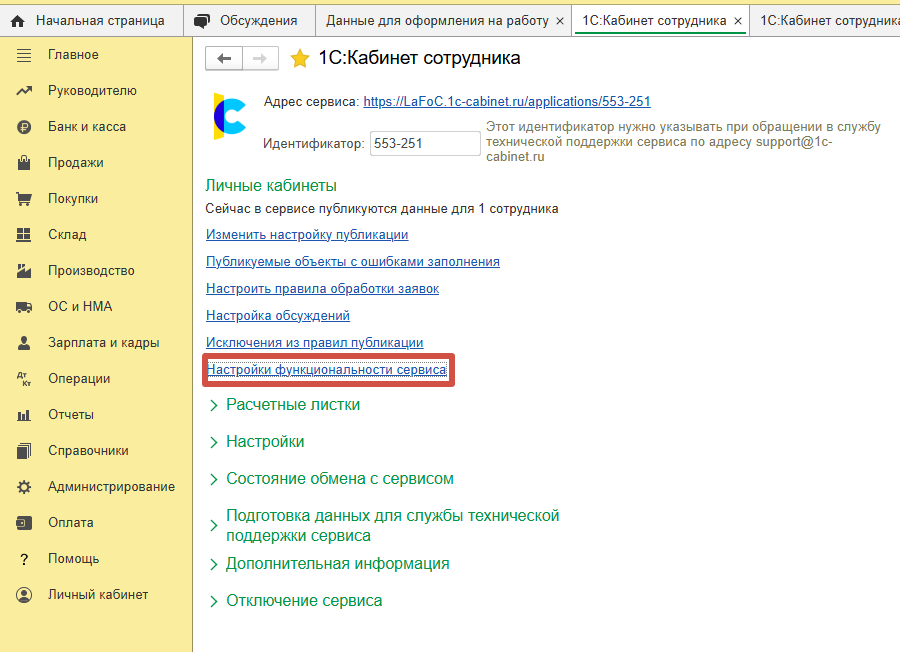Click the Покупки cart icon
This screenshot has width=900, height=652.
point(24,199)
